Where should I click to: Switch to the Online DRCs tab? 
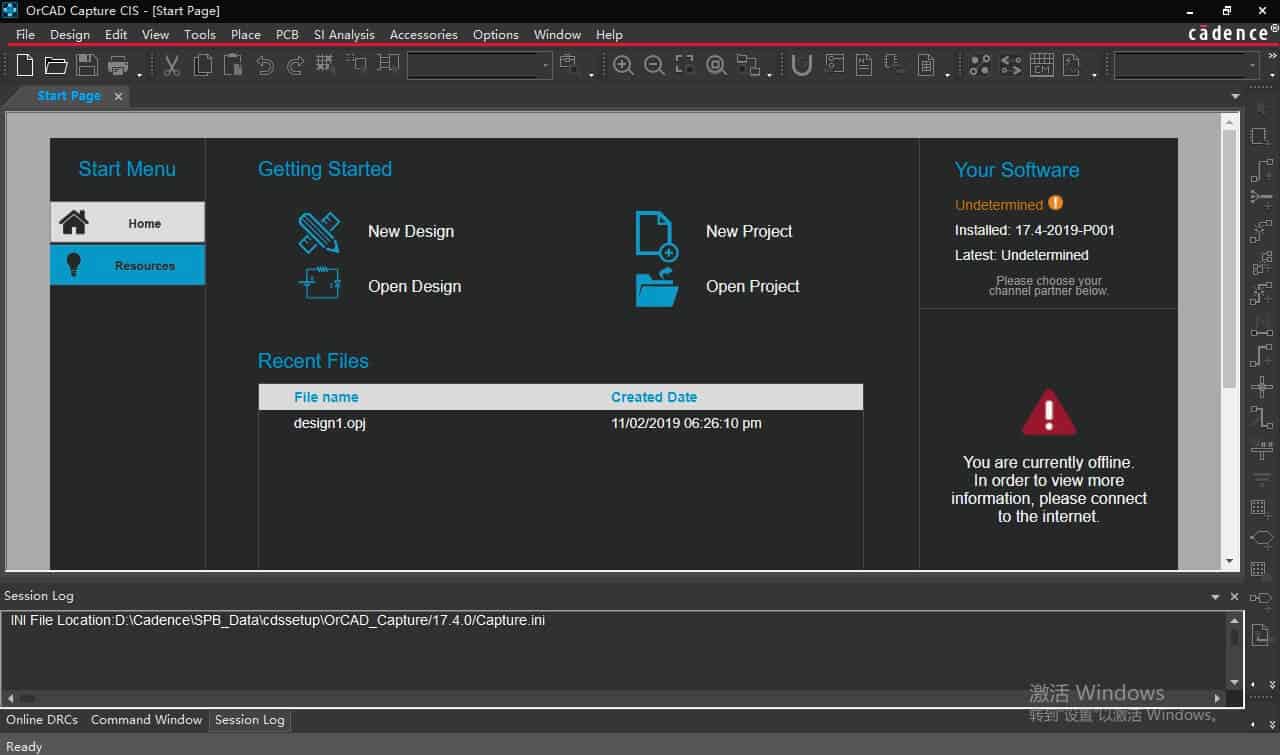pos(42,720)
